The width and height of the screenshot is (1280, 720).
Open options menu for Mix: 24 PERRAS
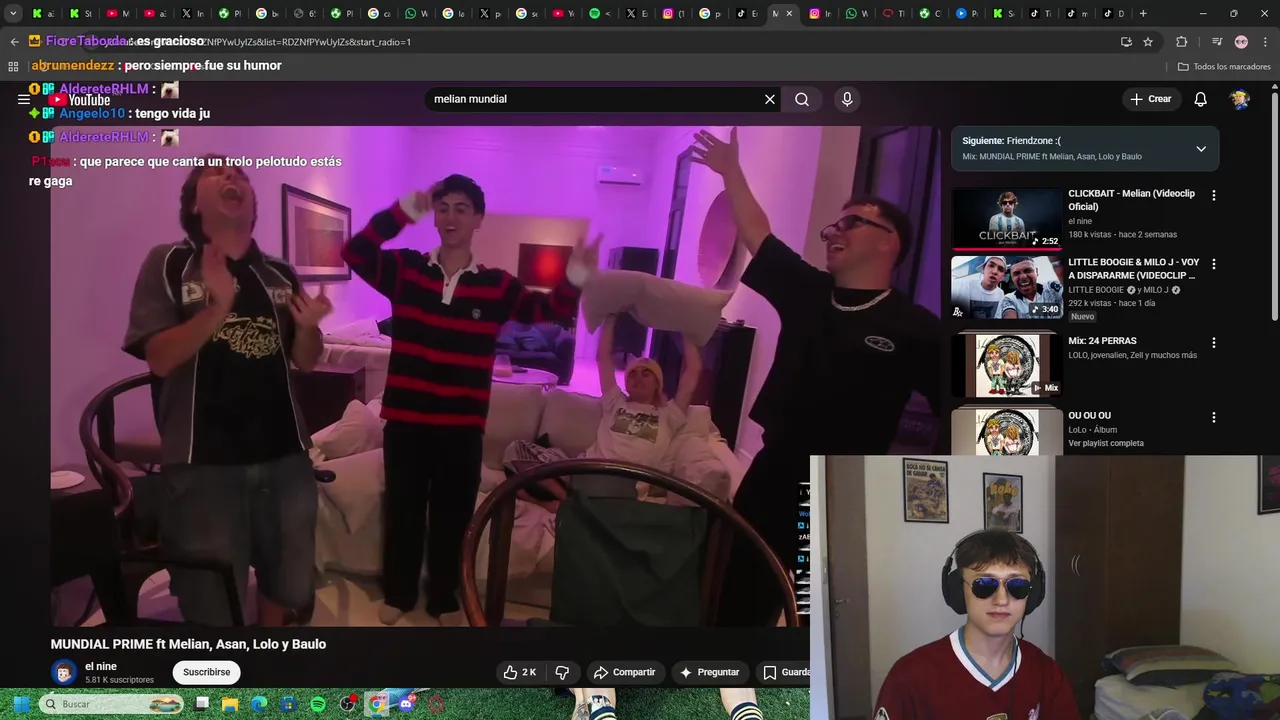1214,343
